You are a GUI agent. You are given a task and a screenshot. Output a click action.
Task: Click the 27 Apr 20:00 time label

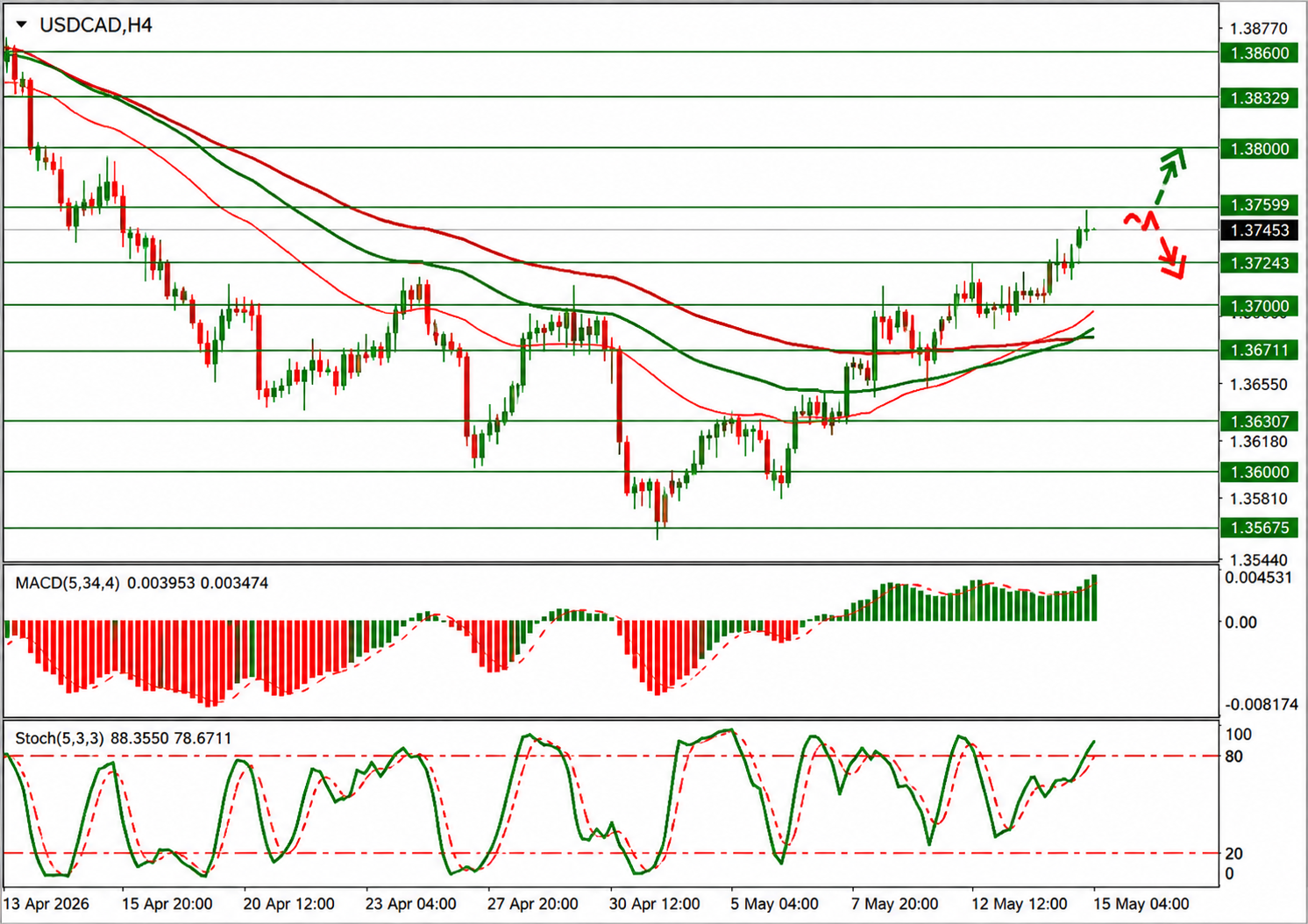point(532,904)
